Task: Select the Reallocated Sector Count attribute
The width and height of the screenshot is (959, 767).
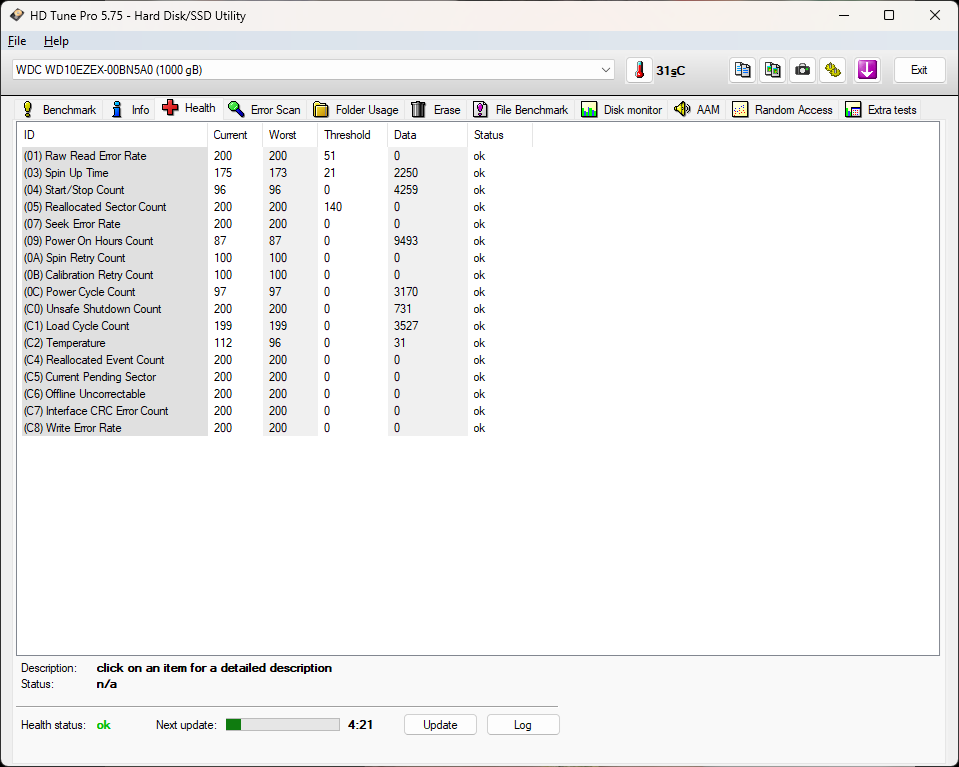Action: click(276, 207)
